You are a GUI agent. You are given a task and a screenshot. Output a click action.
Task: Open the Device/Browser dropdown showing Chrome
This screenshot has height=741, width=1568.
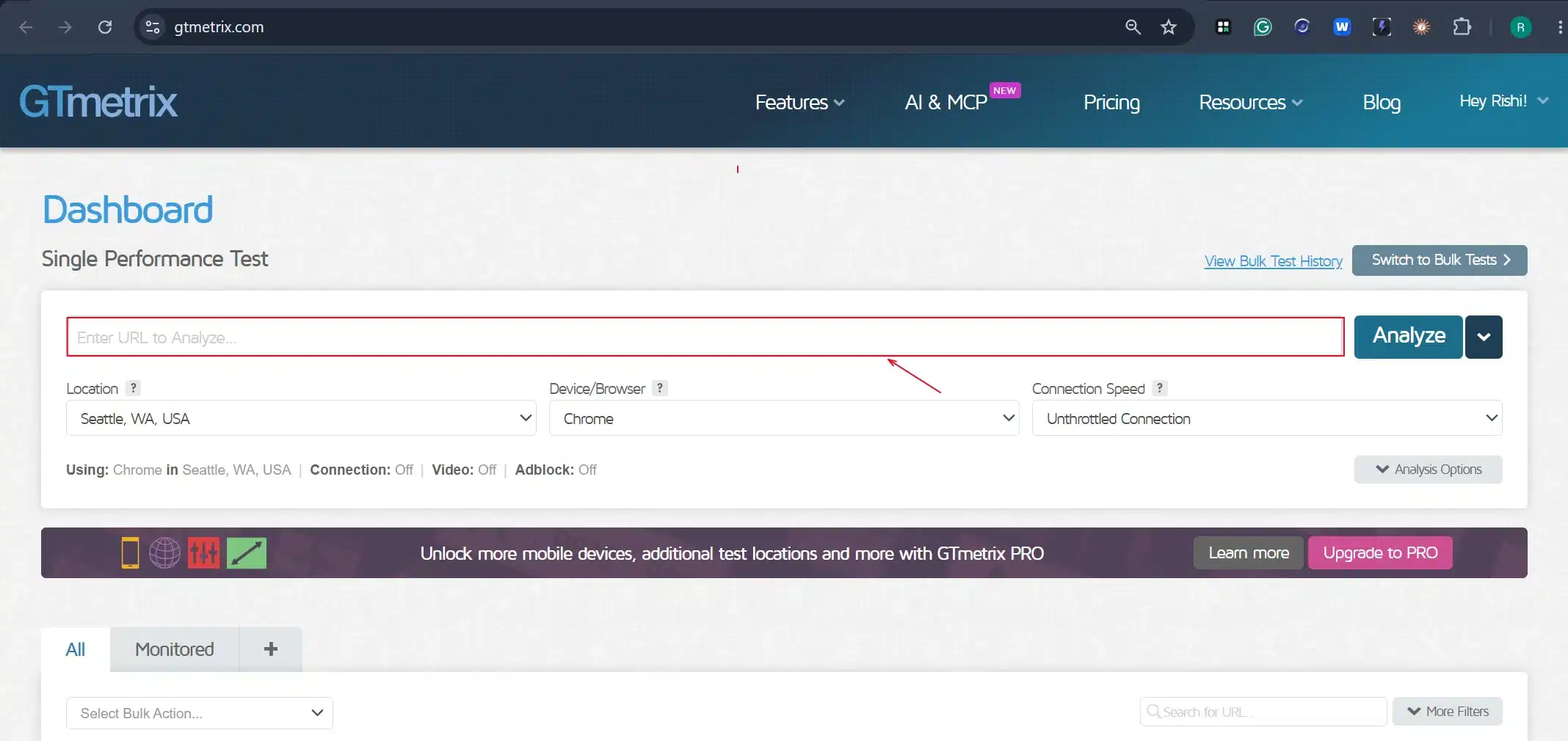pos(784,418)
